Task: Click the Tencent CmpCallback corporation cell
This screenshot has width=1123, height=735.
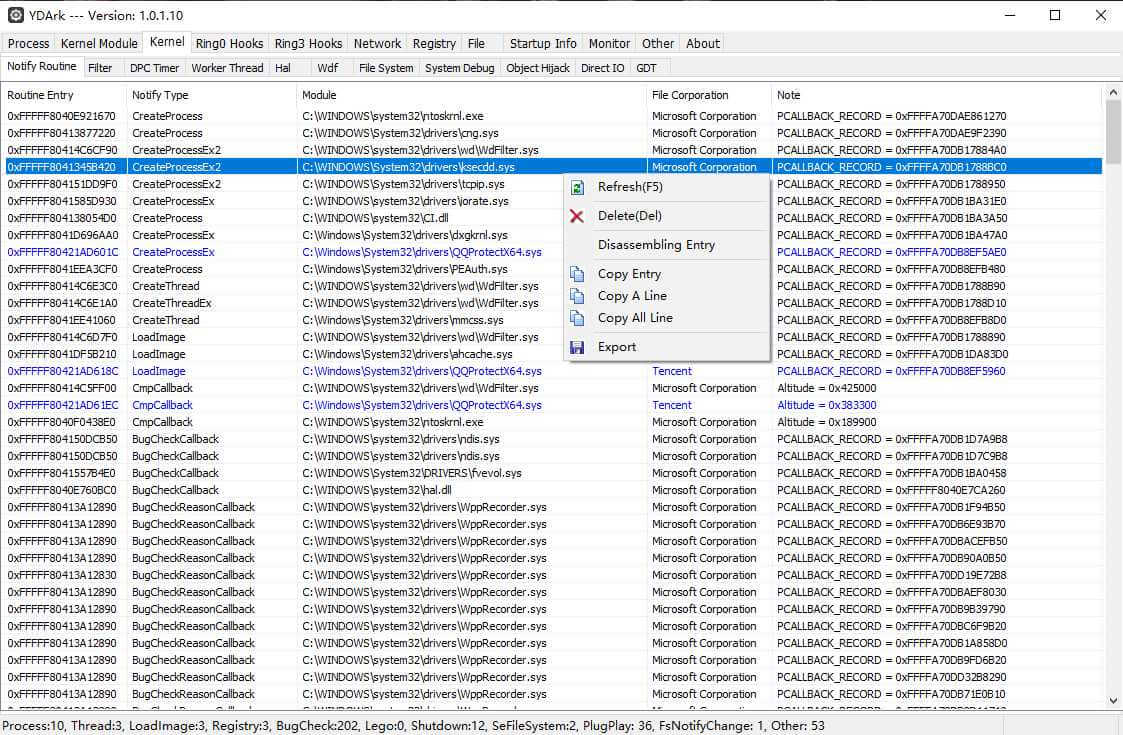Action: (671, 405)
